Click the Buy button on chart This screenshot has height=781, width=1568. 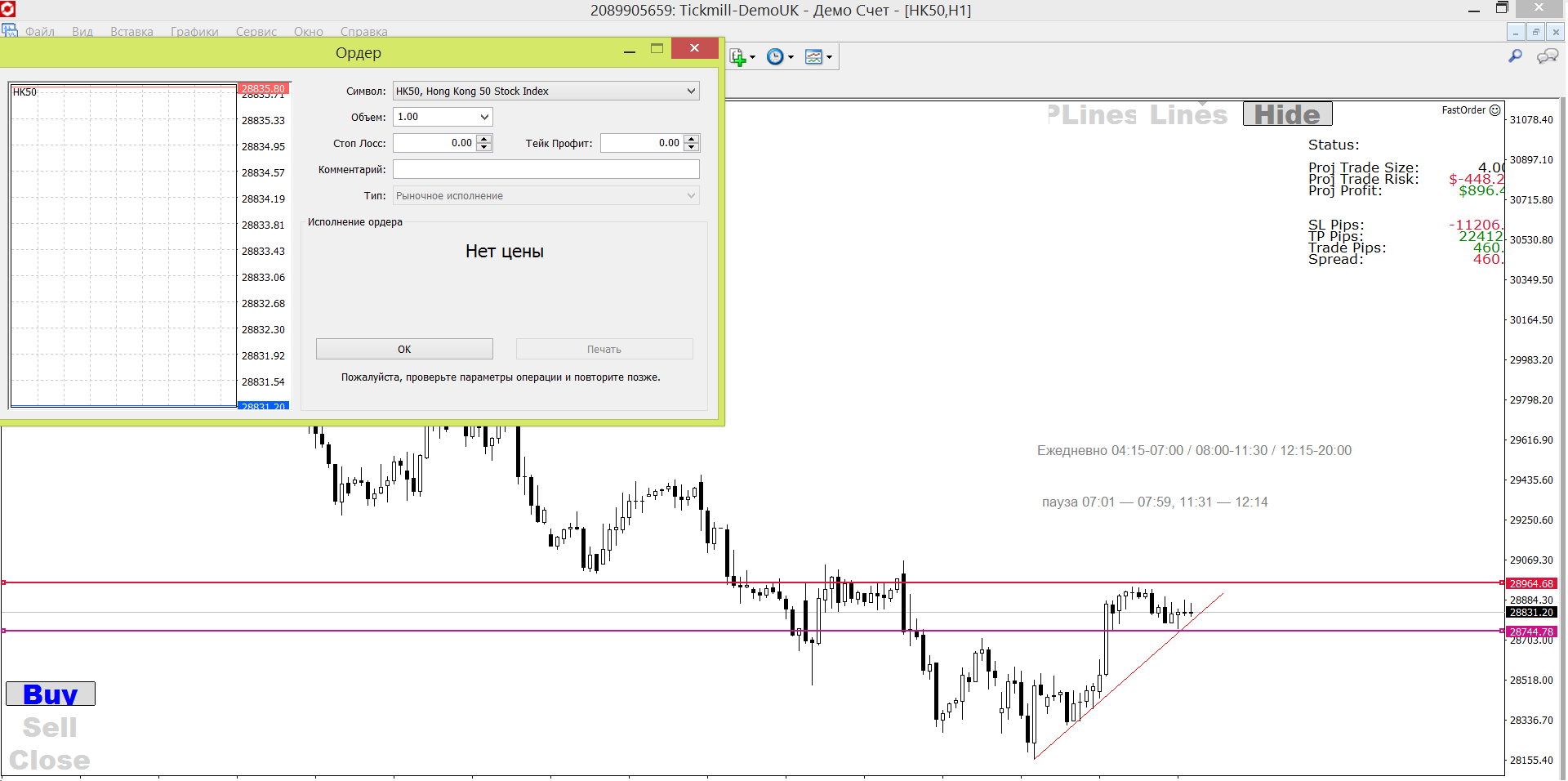pos(51,694)
